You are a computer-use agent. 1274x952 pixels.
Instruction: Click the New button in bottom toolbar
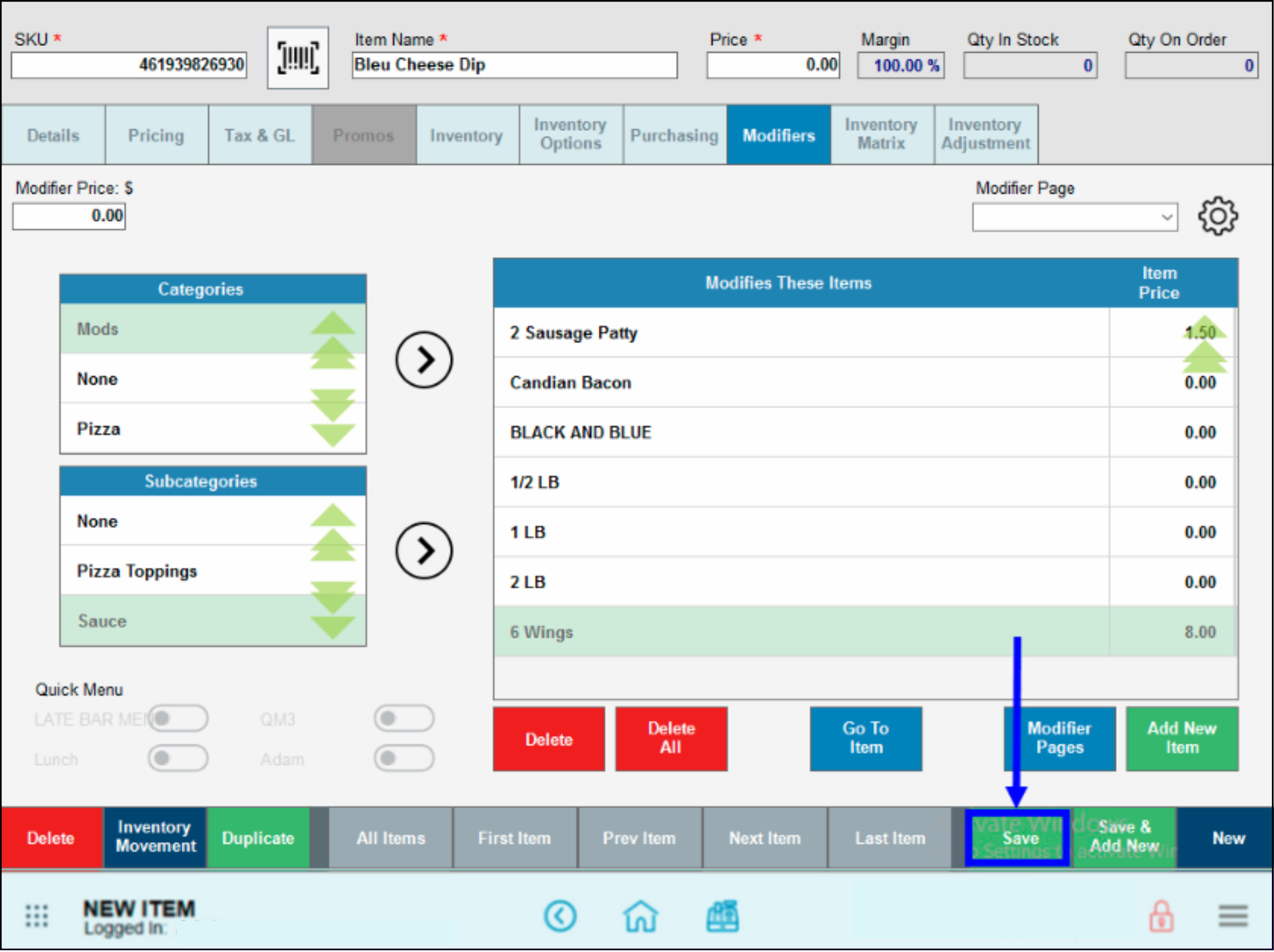click(1225, 838)
